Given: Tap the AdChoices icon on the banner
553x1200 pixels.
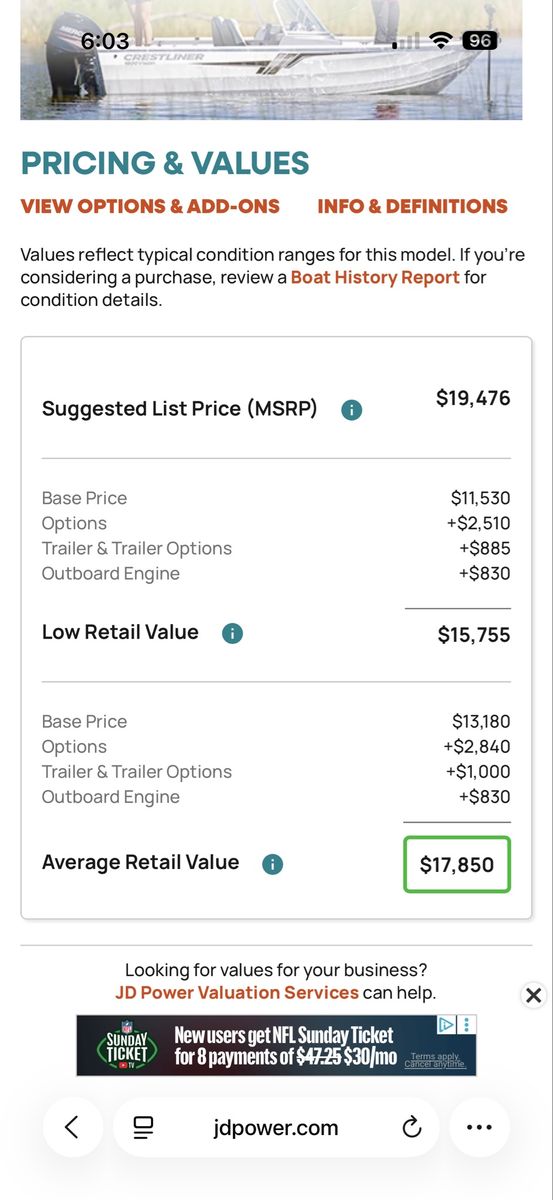Looking at the screenshot, I should [x=447, y=1025].
